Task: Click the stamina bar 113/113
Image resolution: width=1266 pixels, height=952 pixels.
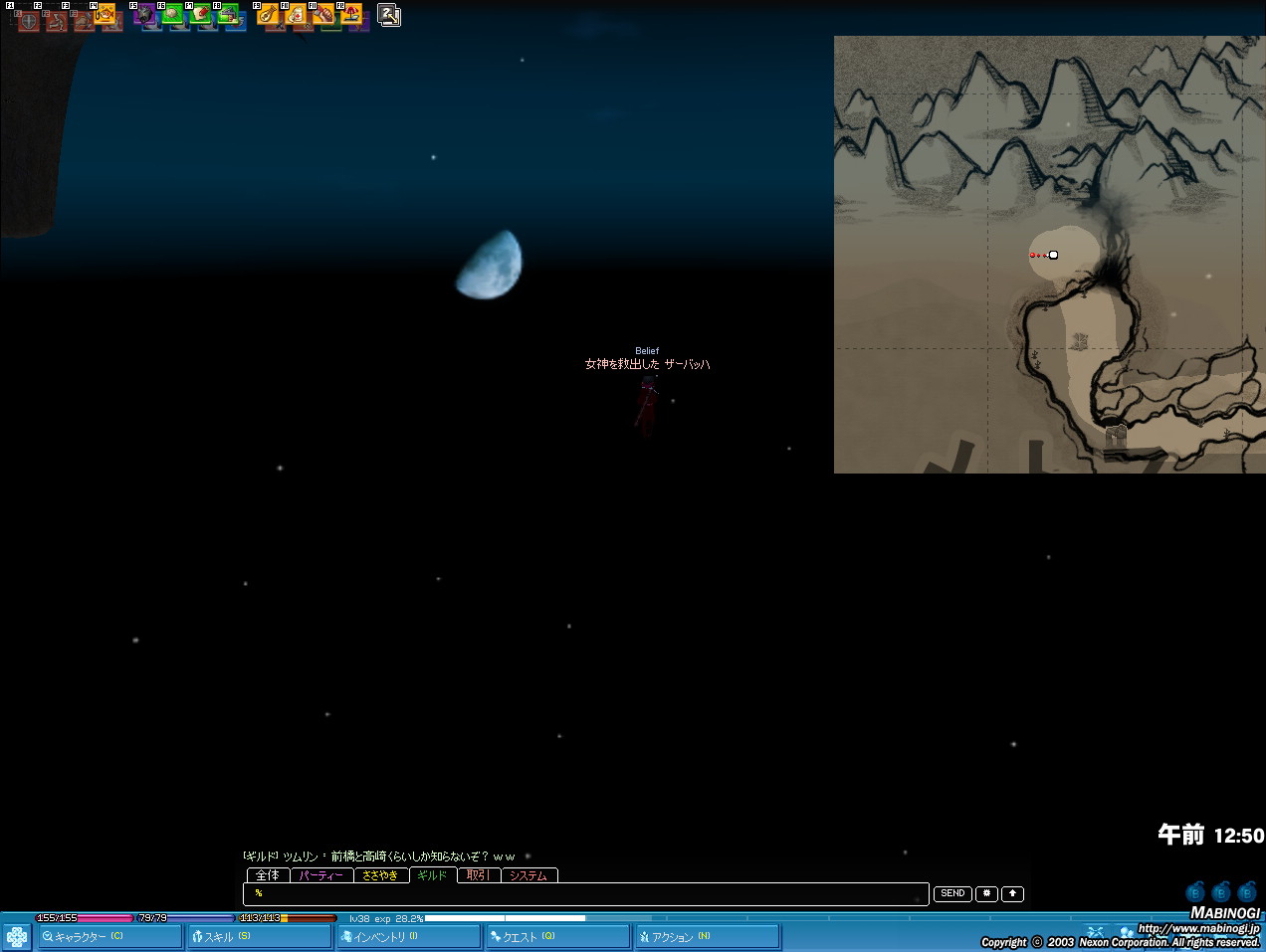Action: click(x=288, y=918)
